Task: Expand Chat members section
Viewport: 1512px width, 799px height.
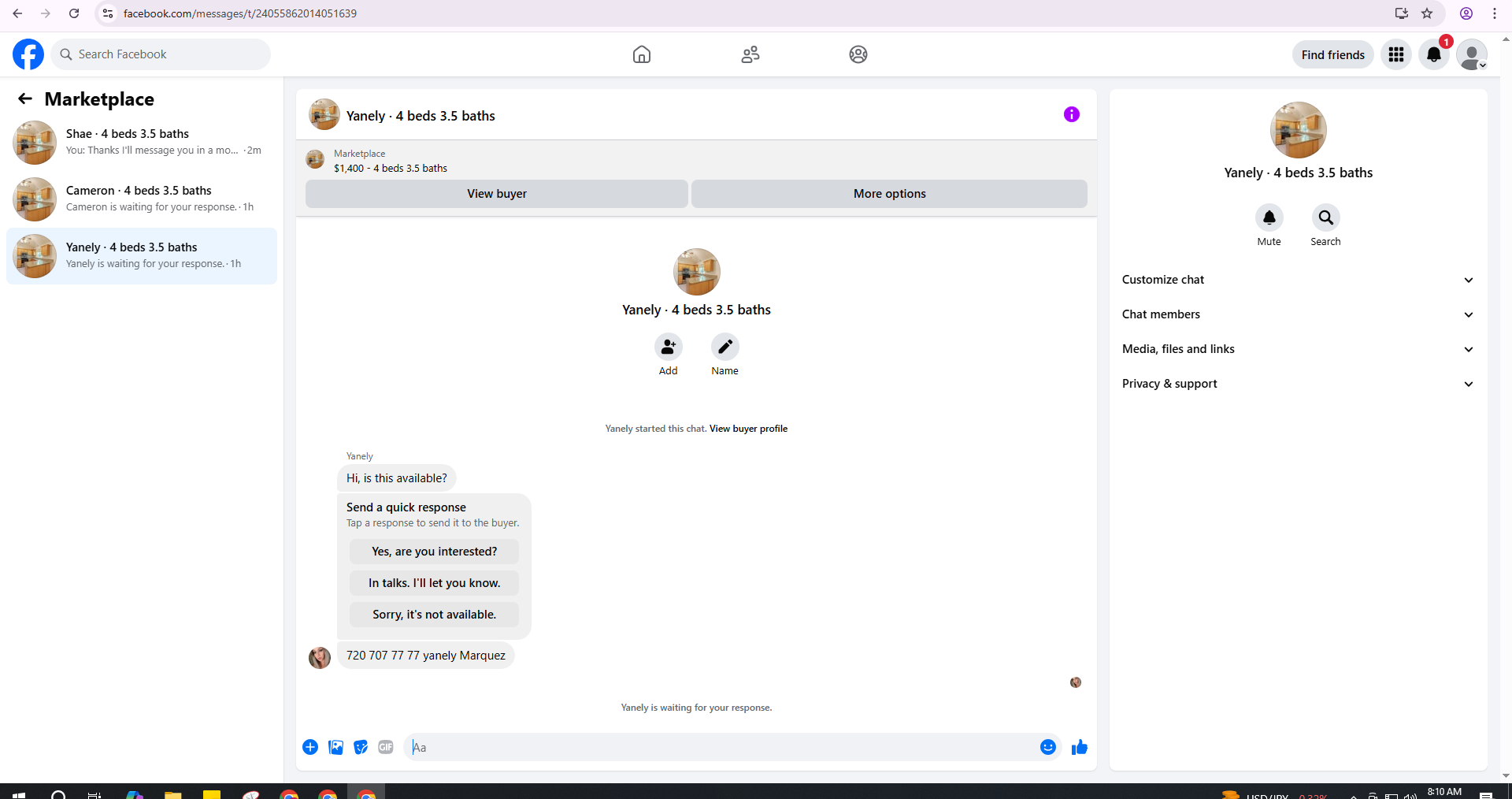Action: pyautogui.click(x=1298, y=314)
